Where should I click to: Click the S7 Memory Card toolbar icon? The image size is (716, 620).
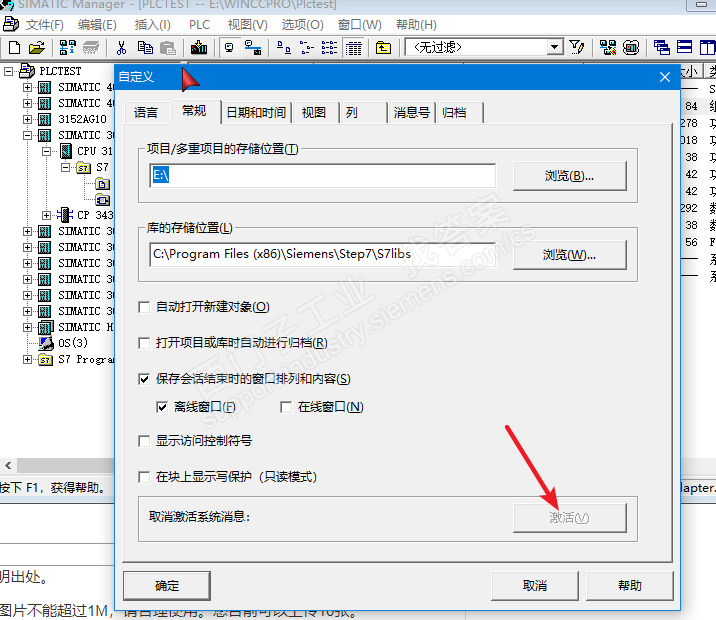tap(91, 47)
